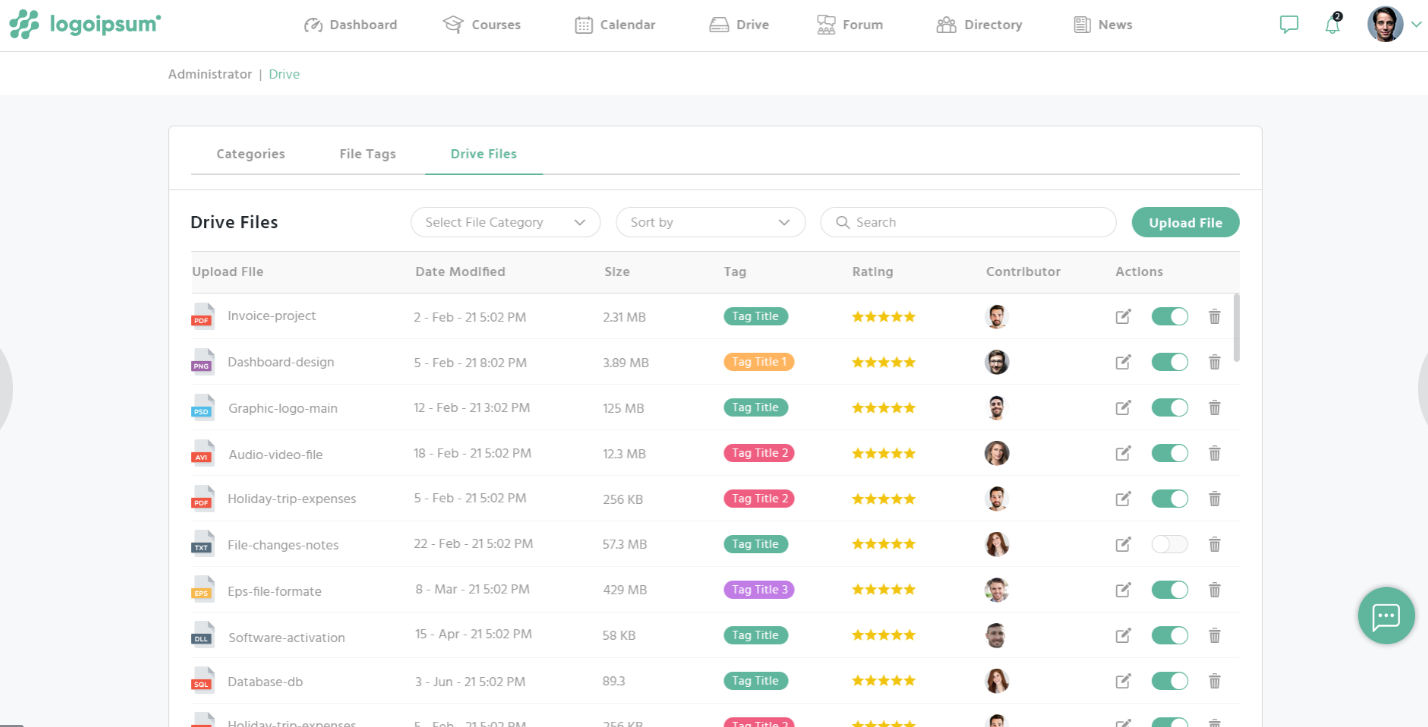Delete the Database-db file

tap(1214, 681)
